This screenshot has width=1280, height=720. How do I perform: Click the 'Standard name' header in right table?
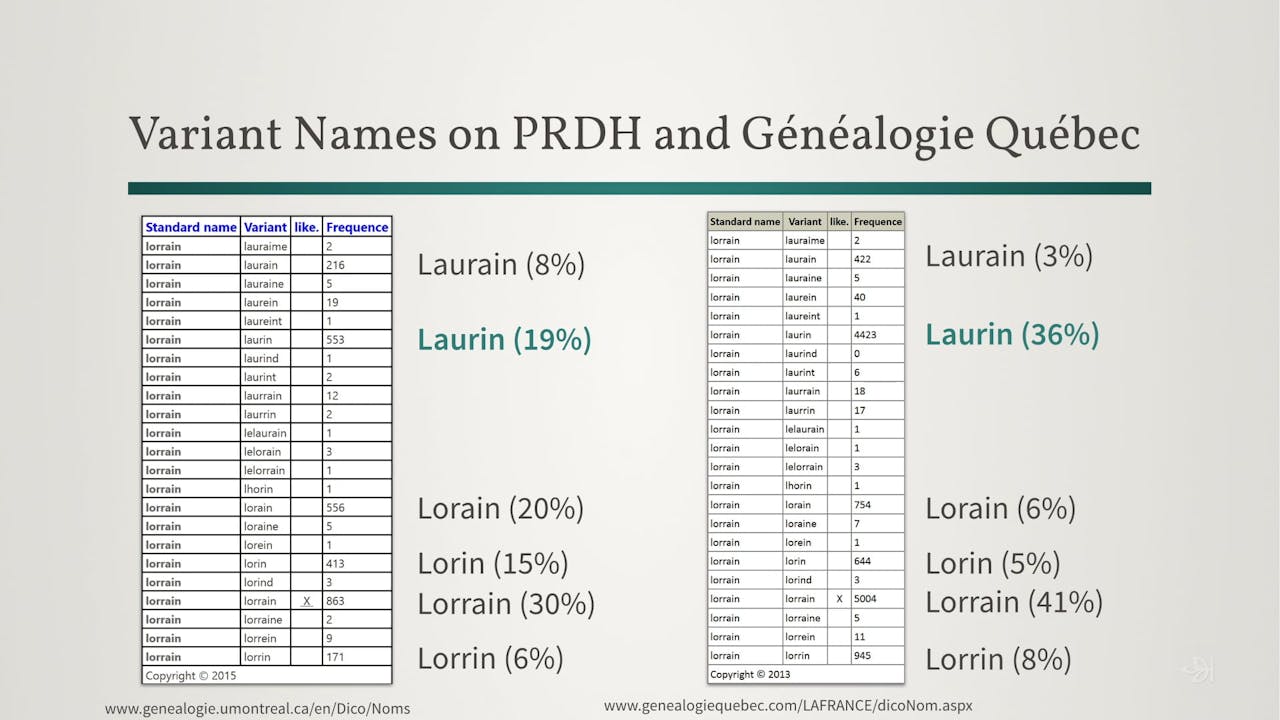(x=745, y=221)
